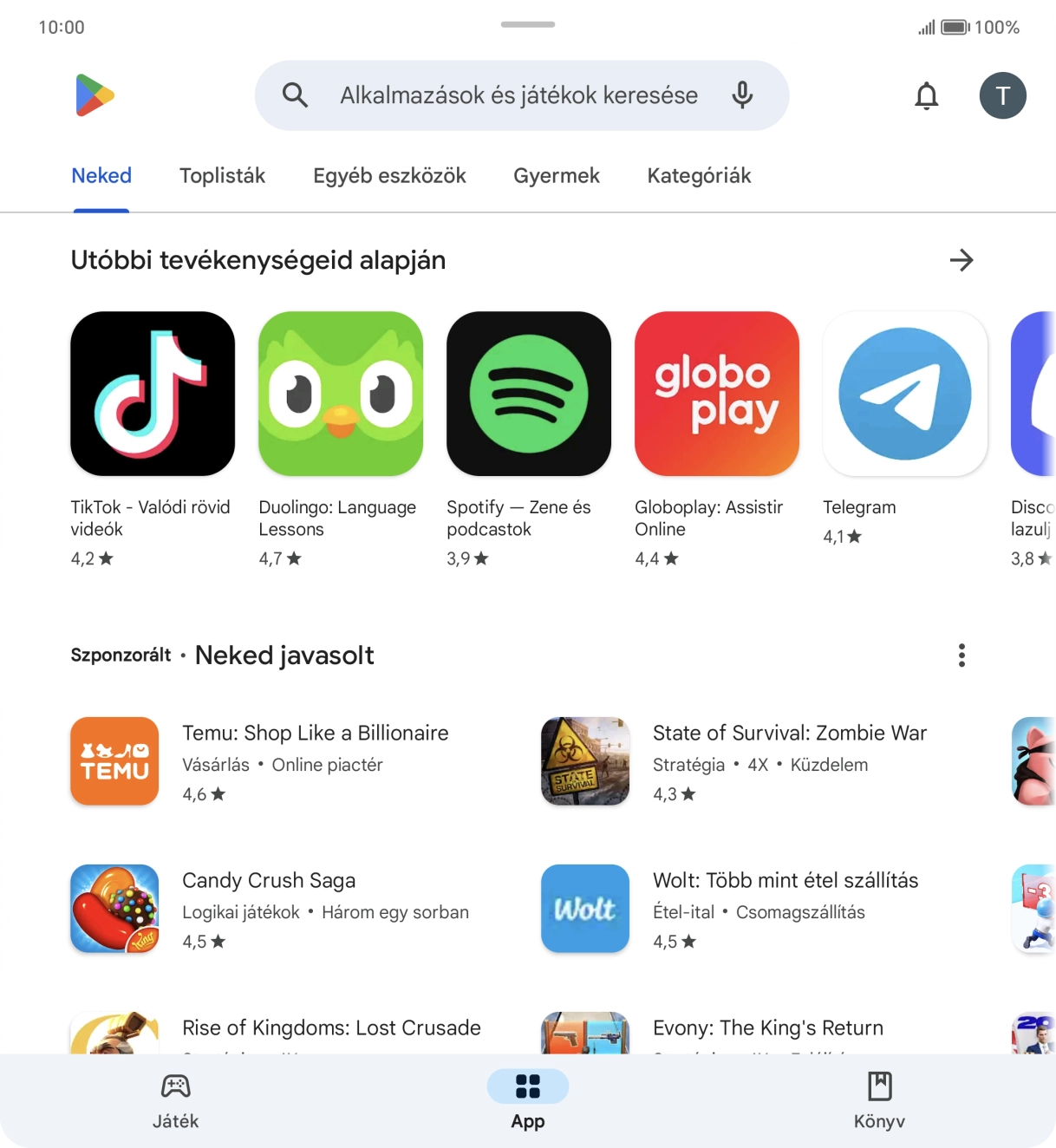Go to the Játék section in bottom navigation
The width and height of the screenshot is (1056, 1148).
(176, 1101)
